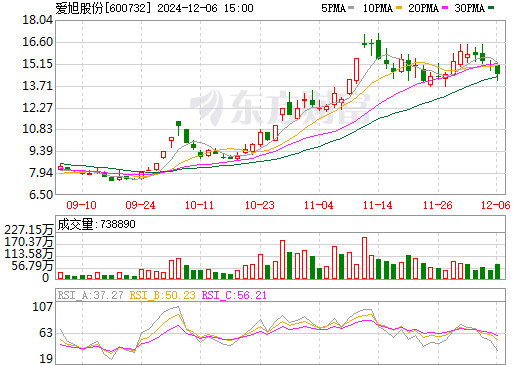Click the 18.04 price axis label
Viewport: 520px width, 365px height.
(37, 20)
